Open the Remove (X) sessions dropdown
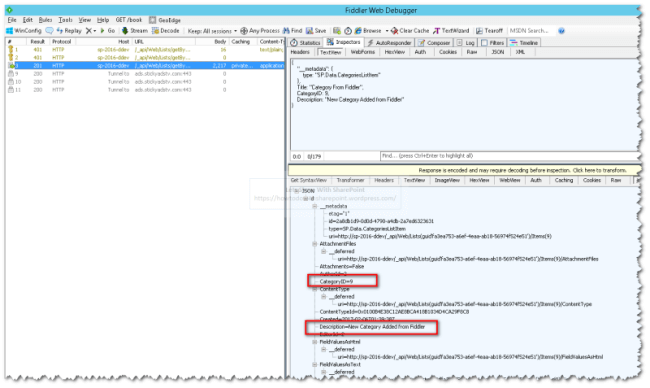The image size is (650, 388). point(90,31)
